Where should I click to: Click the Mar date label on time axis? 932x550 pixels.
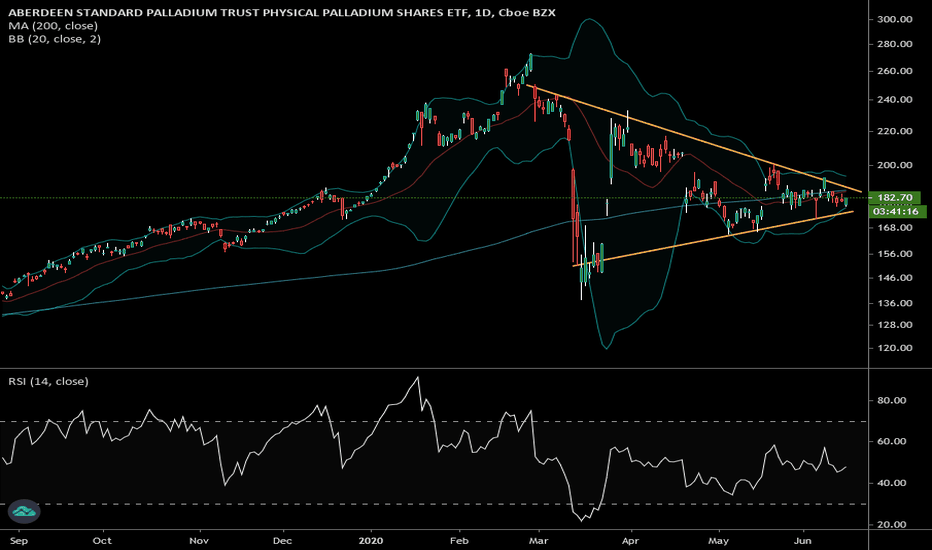539,540
